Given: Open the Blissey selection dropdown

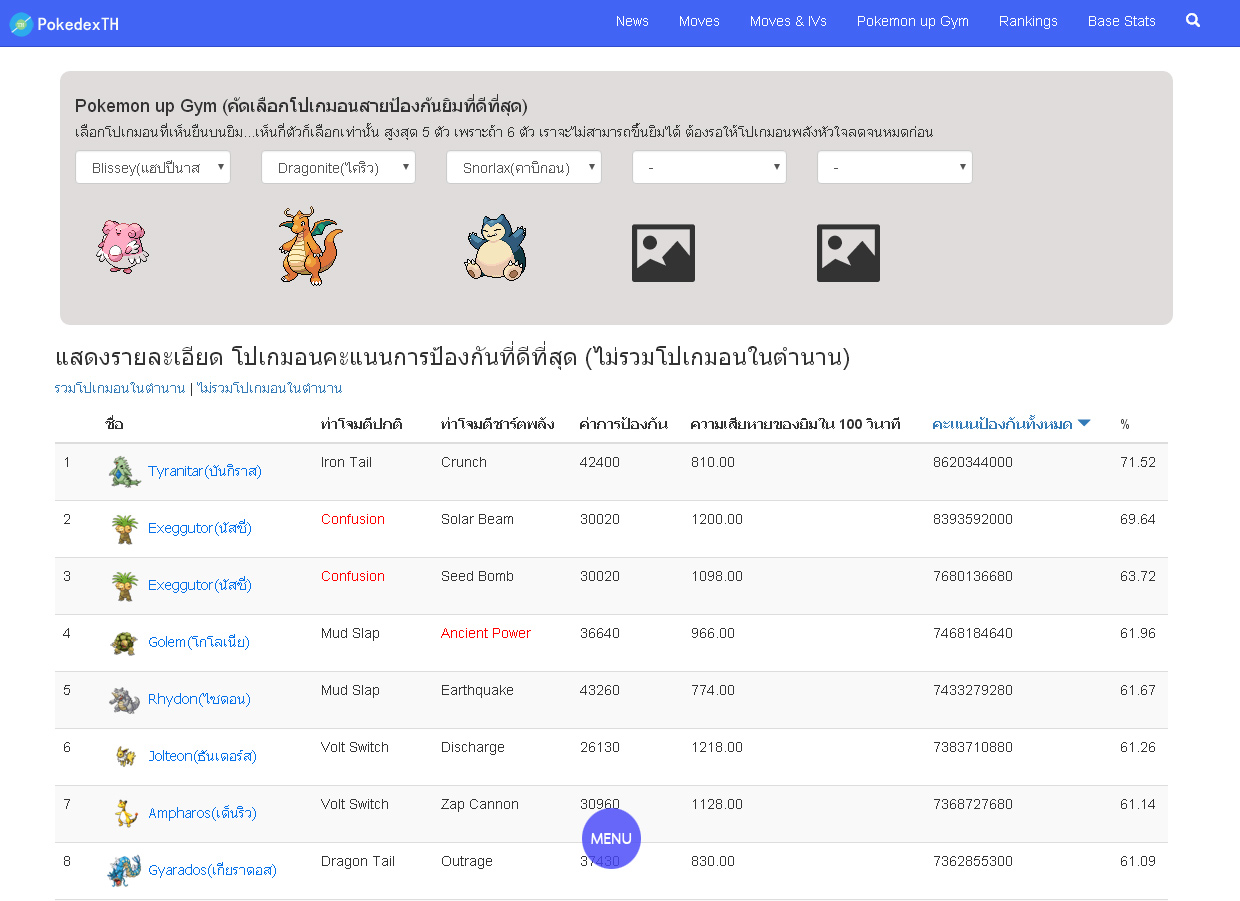Looking at the screenshot, I should coord(153,167).
